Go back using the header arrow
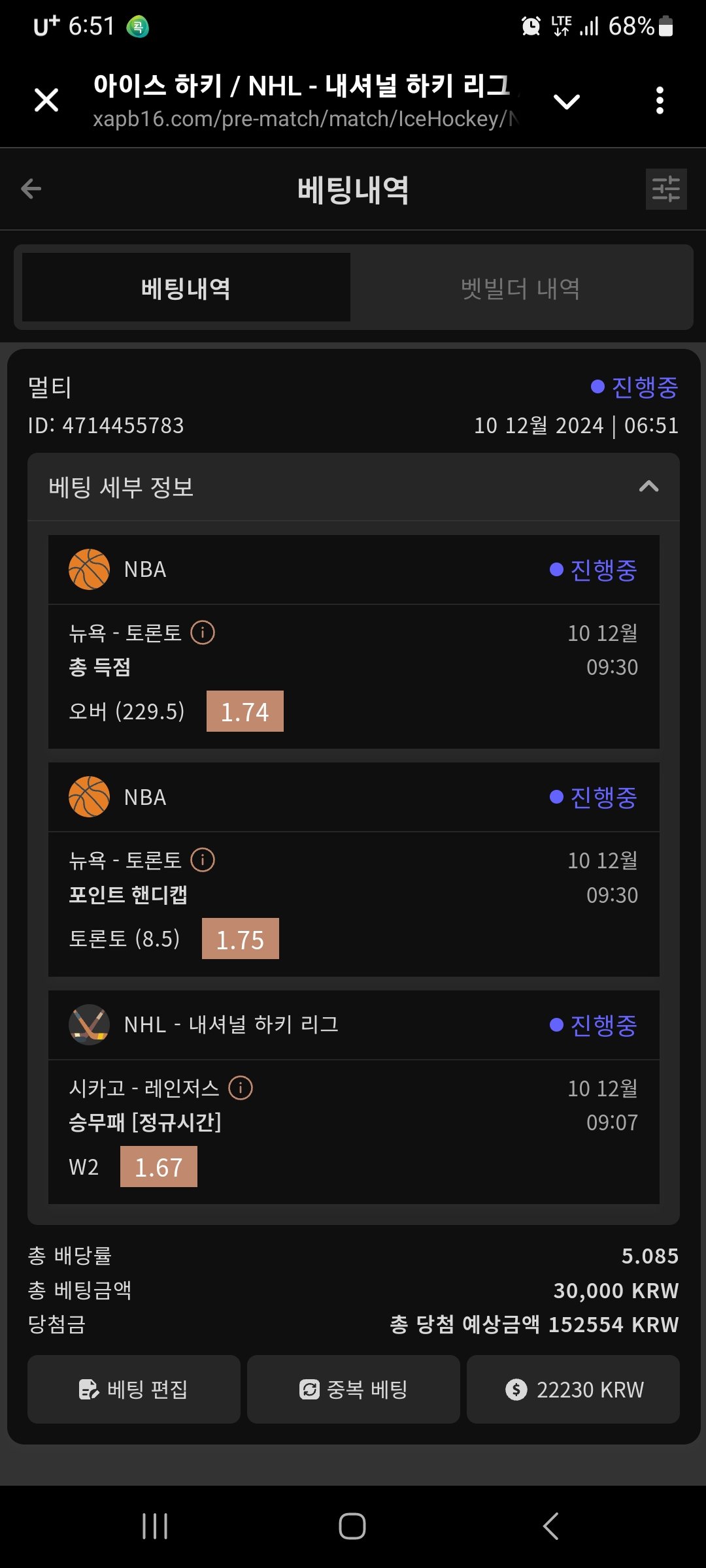 31,189
